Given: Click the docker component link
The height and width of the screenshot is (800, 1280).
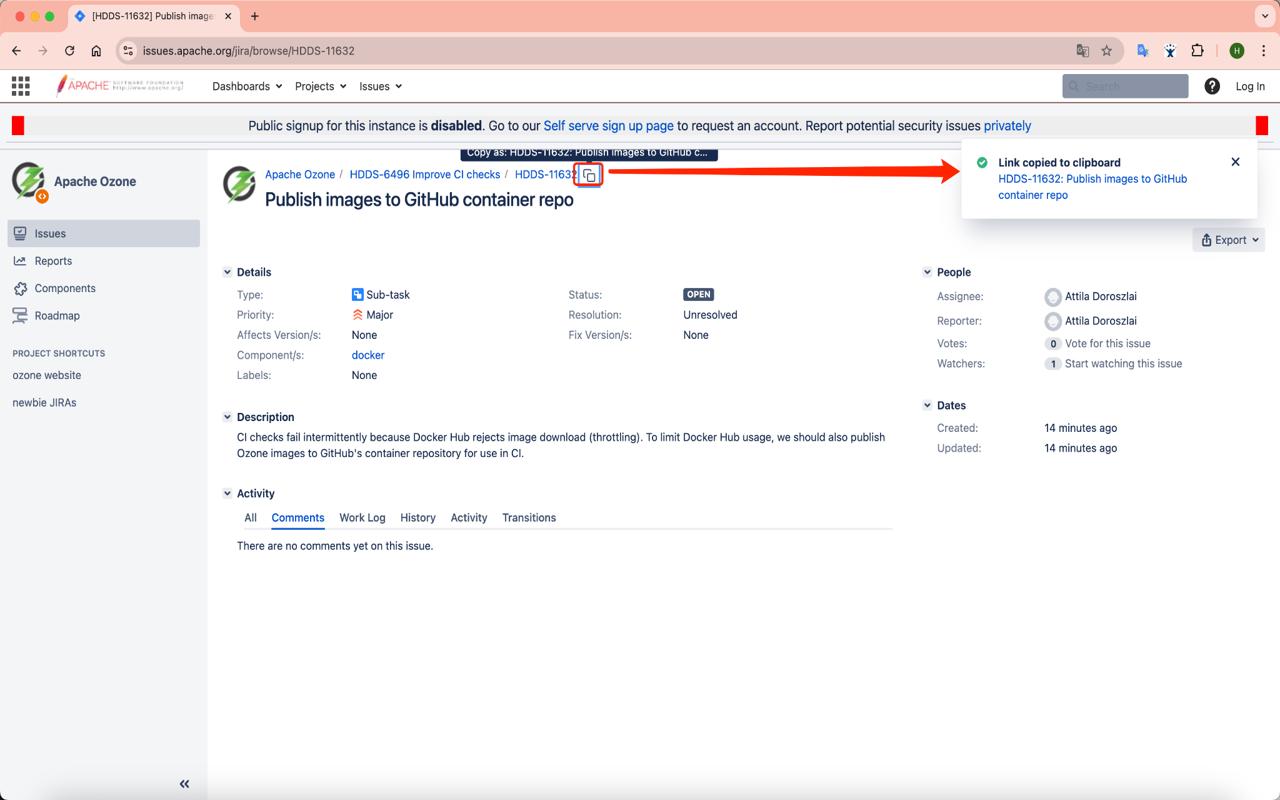Looking at the screenshot, I should (367, 355).
